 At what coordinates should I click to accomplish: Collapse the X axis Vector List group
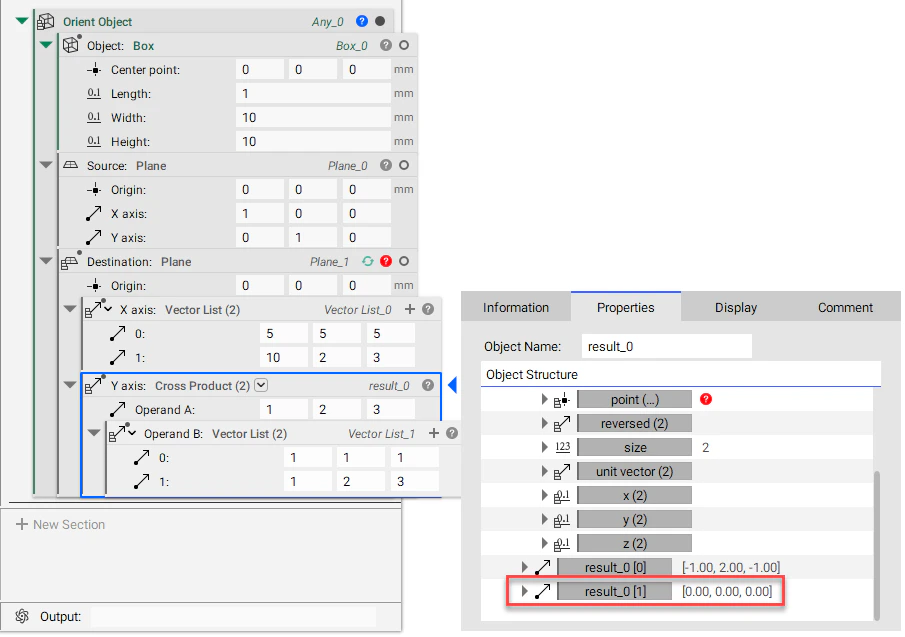coord(70,309)
